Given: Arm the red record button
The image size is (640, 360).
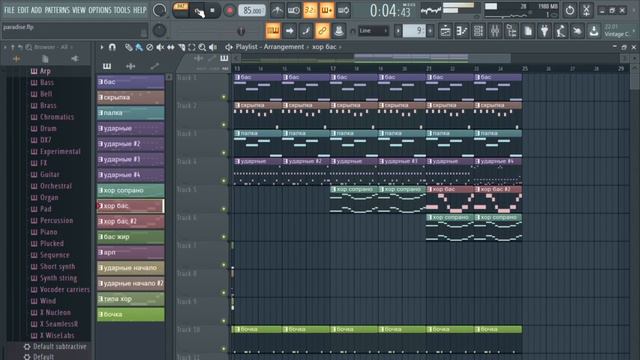Looking at the screenshot, I should (x=229, y=11).
